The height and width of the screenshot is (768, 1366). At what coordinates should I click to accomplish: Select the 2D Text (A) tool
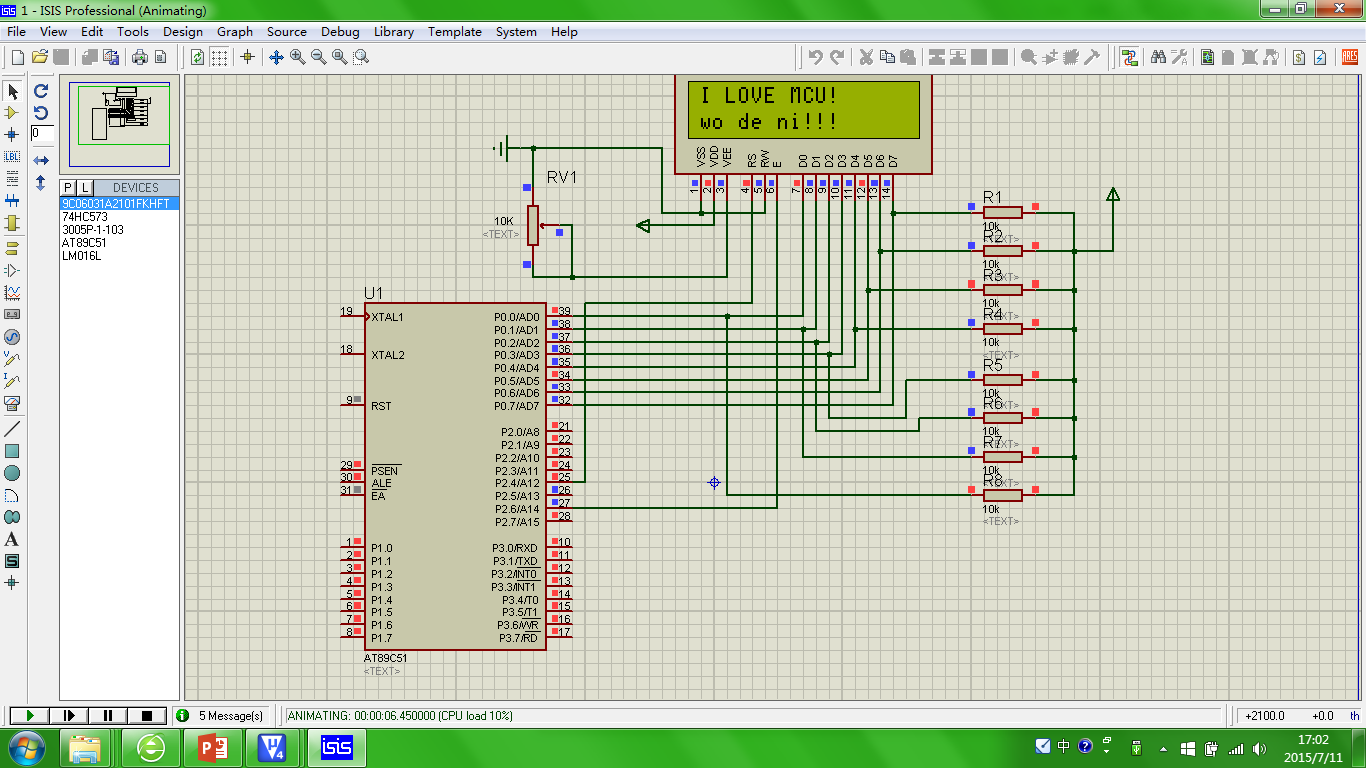[12, 539]
